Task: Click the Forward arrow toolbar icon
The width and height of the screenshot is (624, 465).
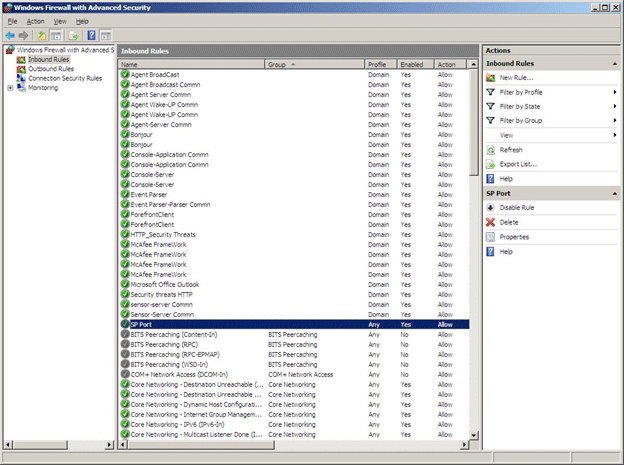Action: [x=23, y=35]
